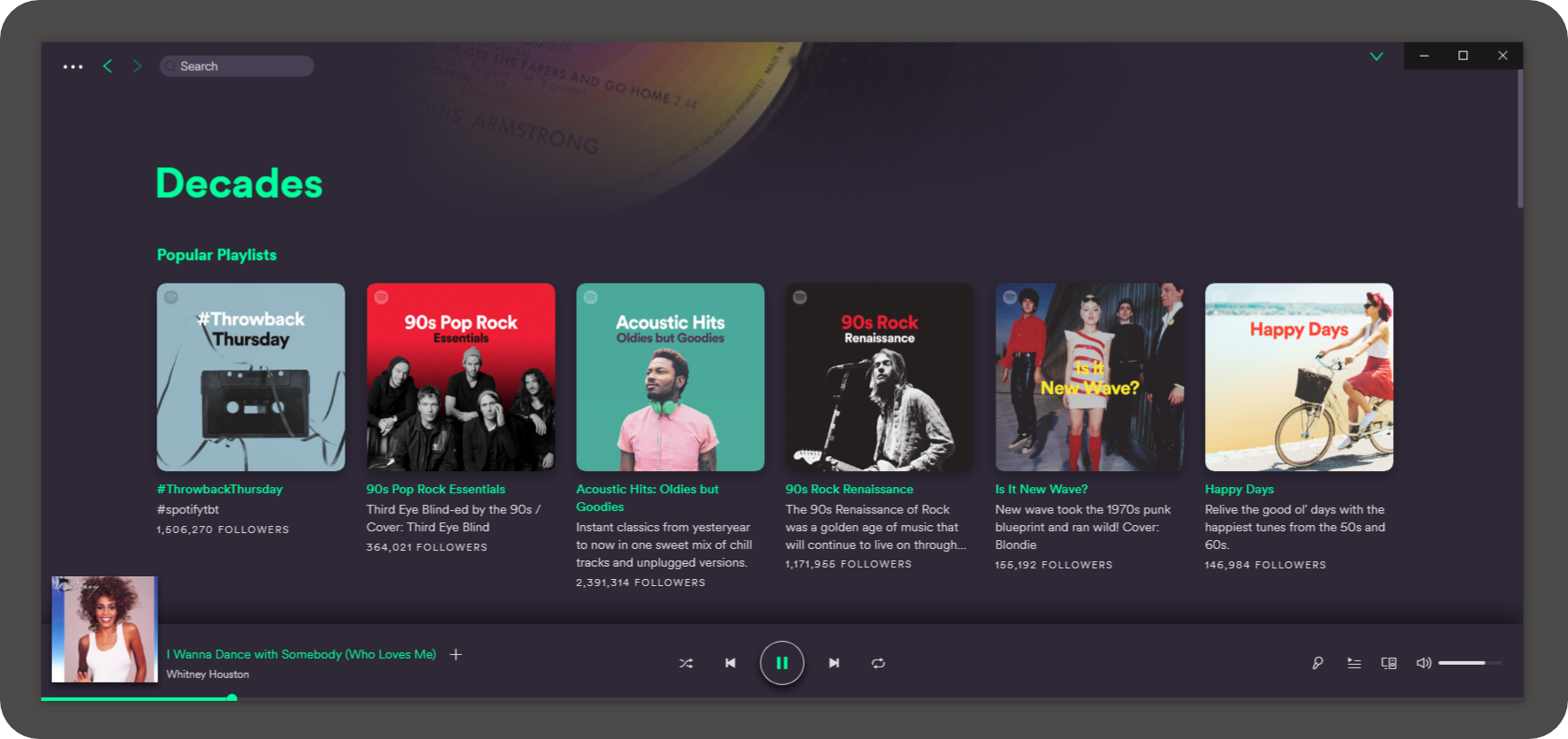
Task: Open the play queue
Action: (1353, 663)
